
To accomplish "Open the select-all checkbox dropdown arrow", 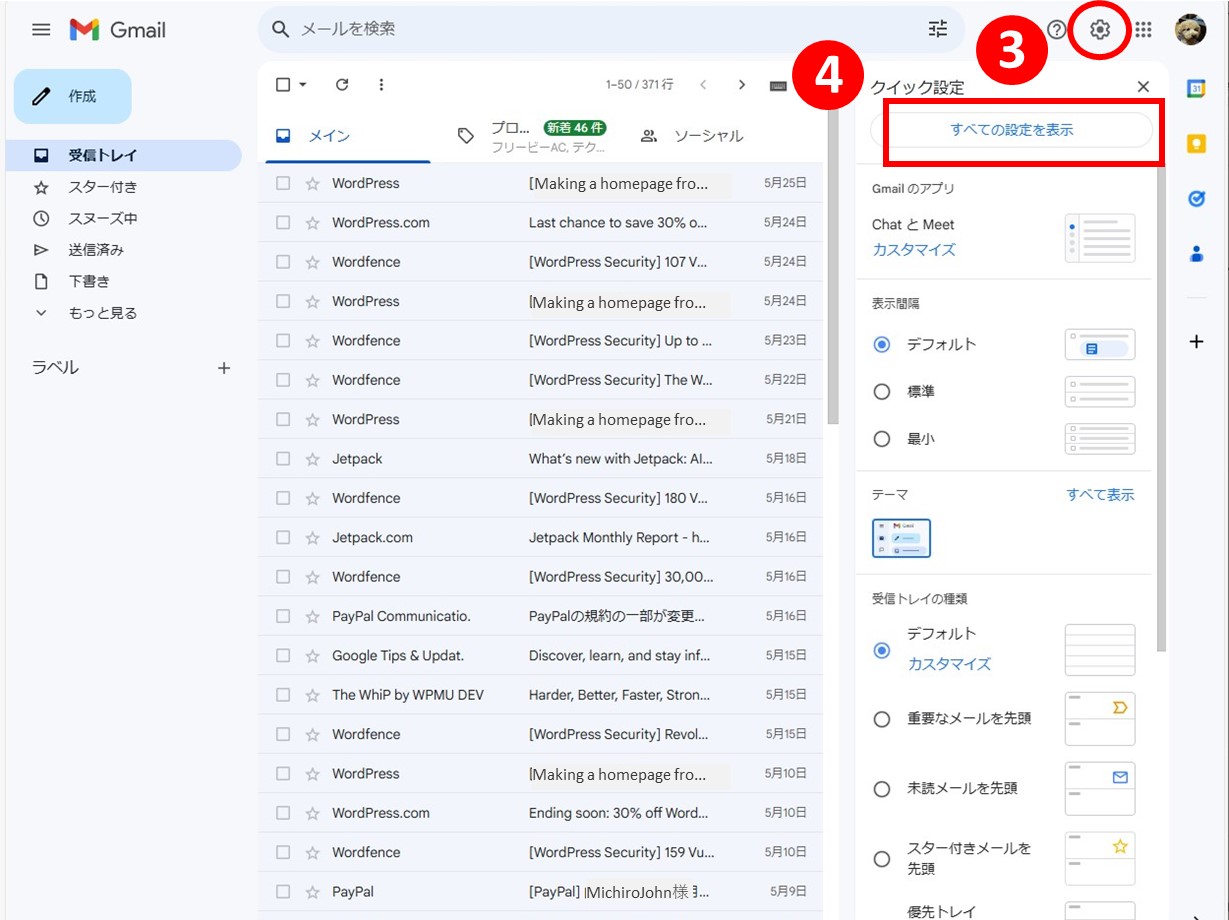I will click(x=303, y=85).
